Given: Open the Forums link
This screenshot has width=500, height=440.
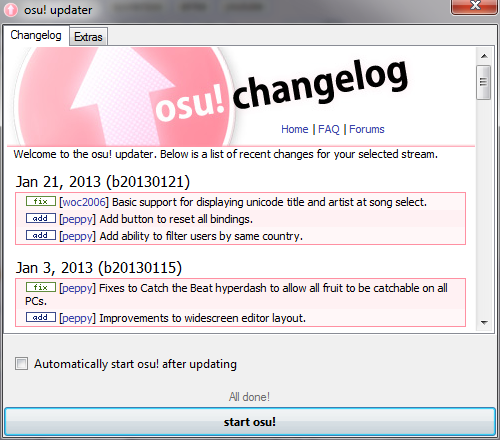Looking at the screenshot, I should [x=367, y=129].
